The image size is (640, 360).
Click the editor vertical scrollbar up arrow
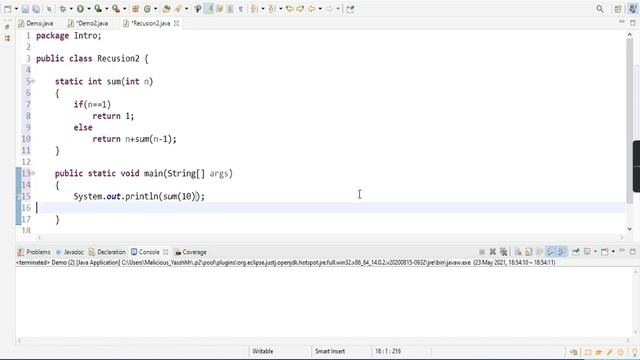coord(629,35)
